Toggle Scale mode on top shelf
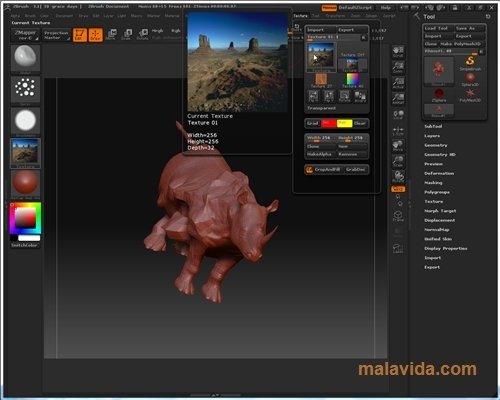Viewport: 500px width, 400px height. (x=126, y=35)
